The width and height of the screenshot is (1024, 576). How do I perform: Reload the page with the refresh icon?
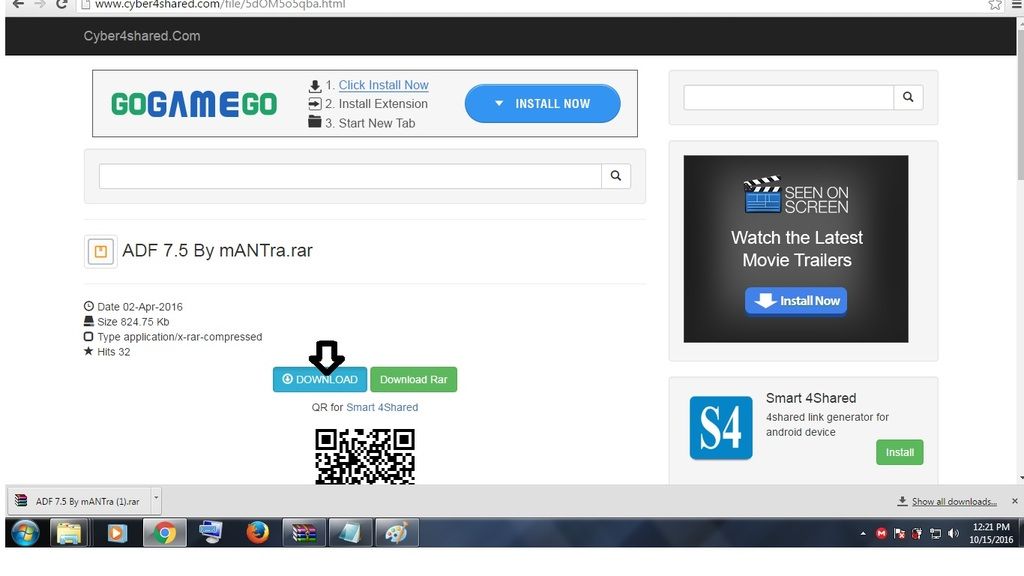click(62, 5)
